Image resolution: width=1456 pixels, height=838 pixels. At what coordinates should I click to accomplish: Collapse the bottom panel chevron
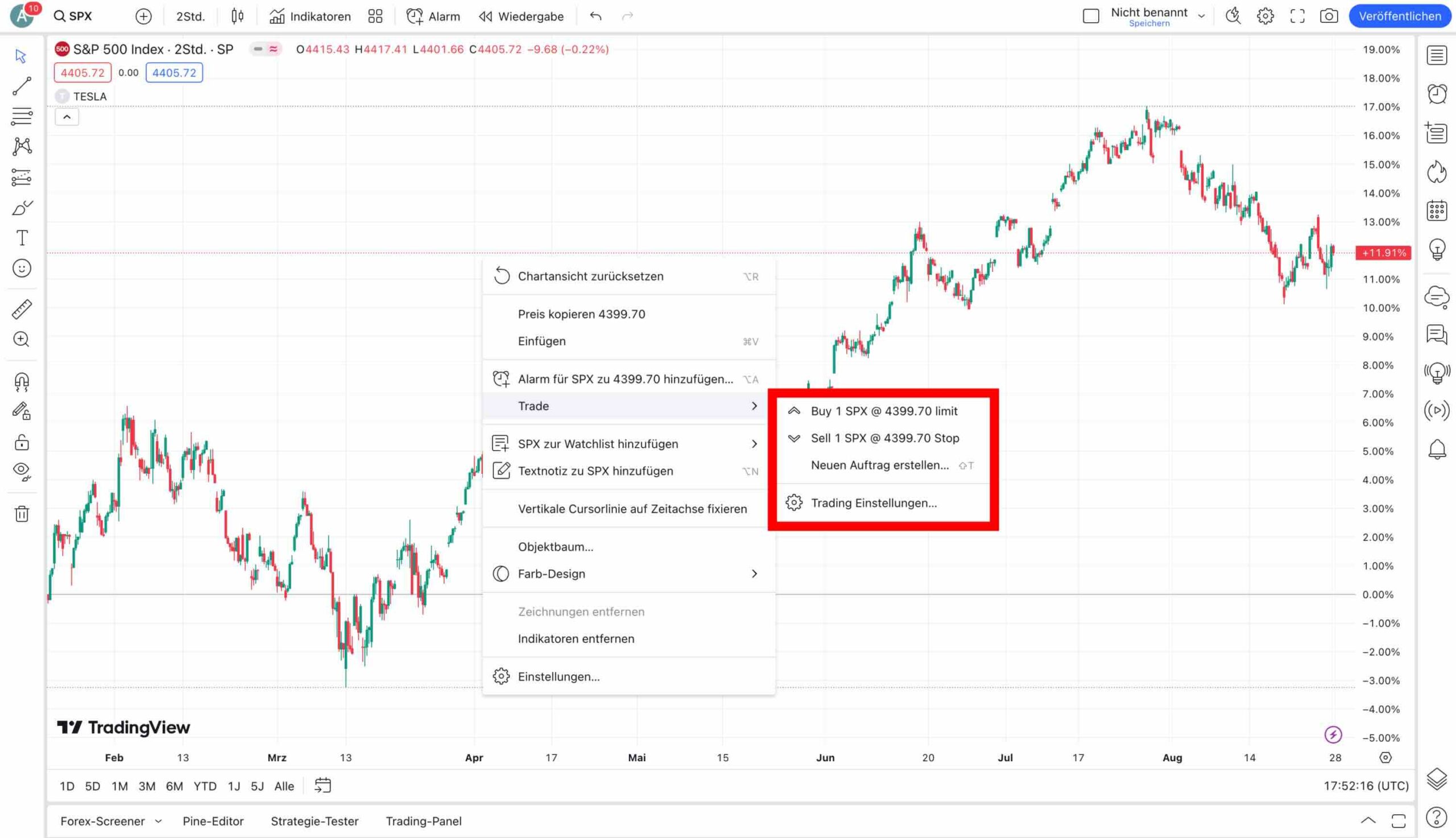(x=1368, y=820)
